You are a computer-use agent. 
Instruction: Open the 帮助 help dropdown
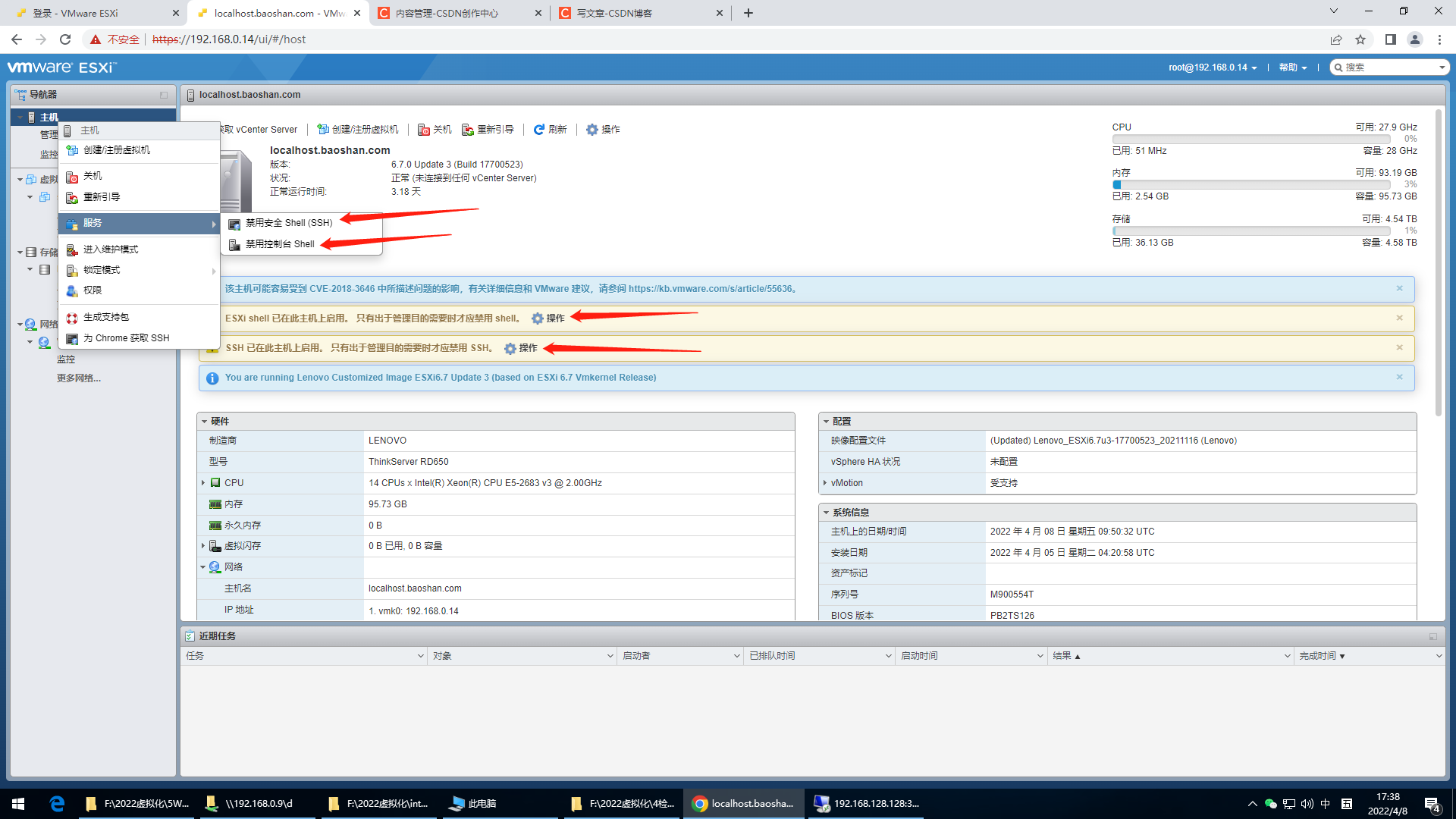coord(1292,67)
